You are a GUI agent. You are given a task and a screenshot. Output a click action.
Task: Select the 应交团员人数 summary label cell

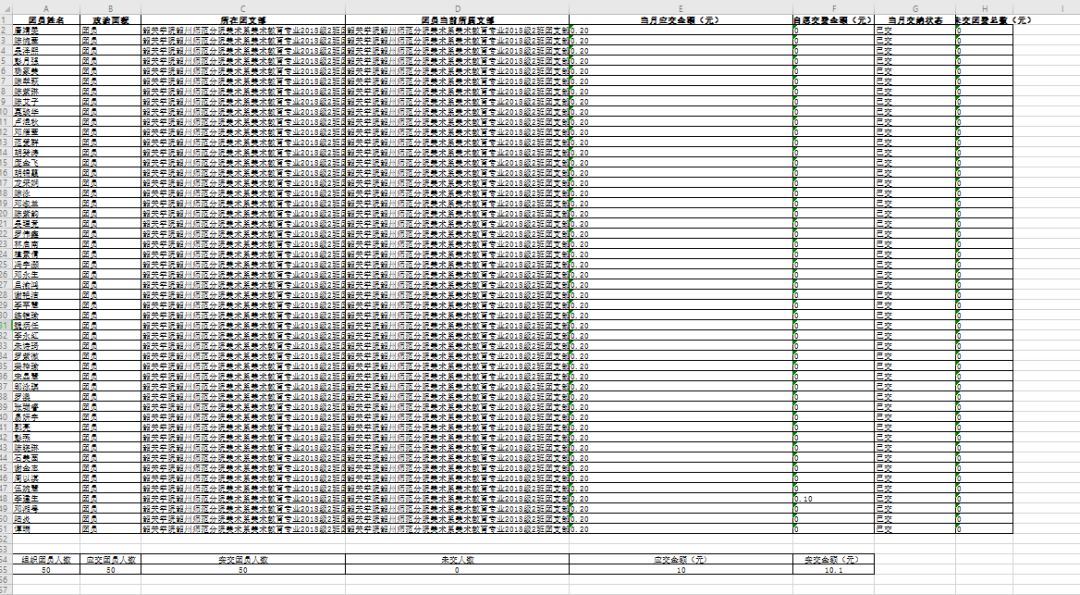(x=110, y=560)
